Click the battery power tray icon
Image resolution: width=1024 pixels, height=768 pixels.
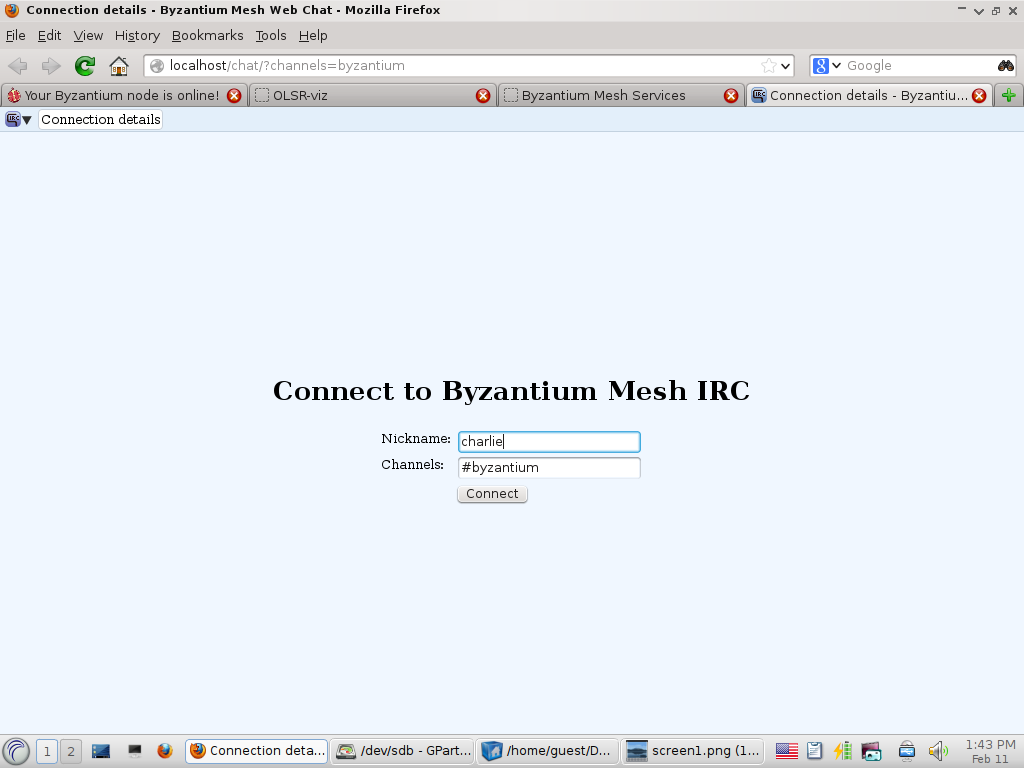[x=842, y=751]
